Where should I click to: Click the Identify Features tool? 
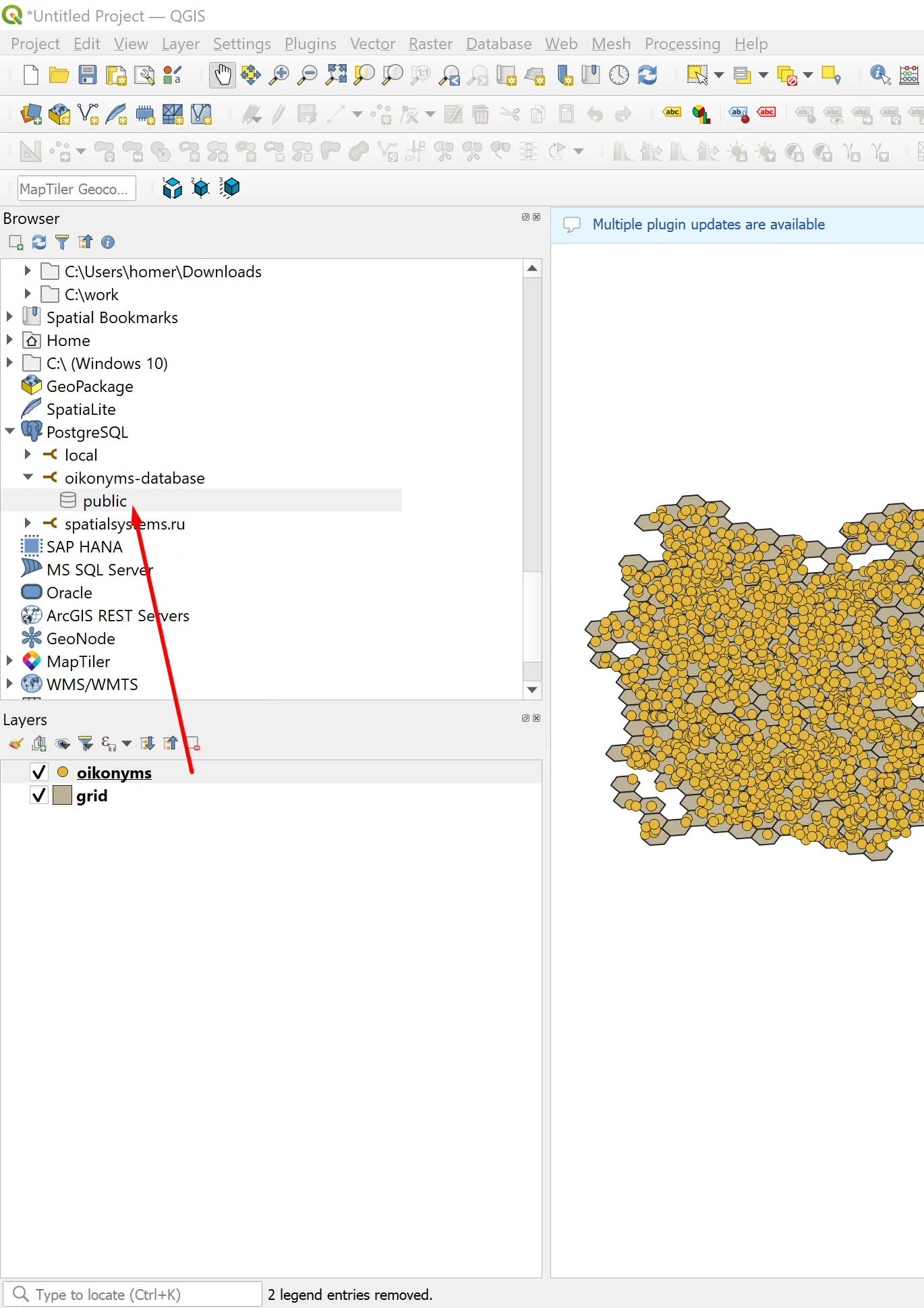pos(879,75)
